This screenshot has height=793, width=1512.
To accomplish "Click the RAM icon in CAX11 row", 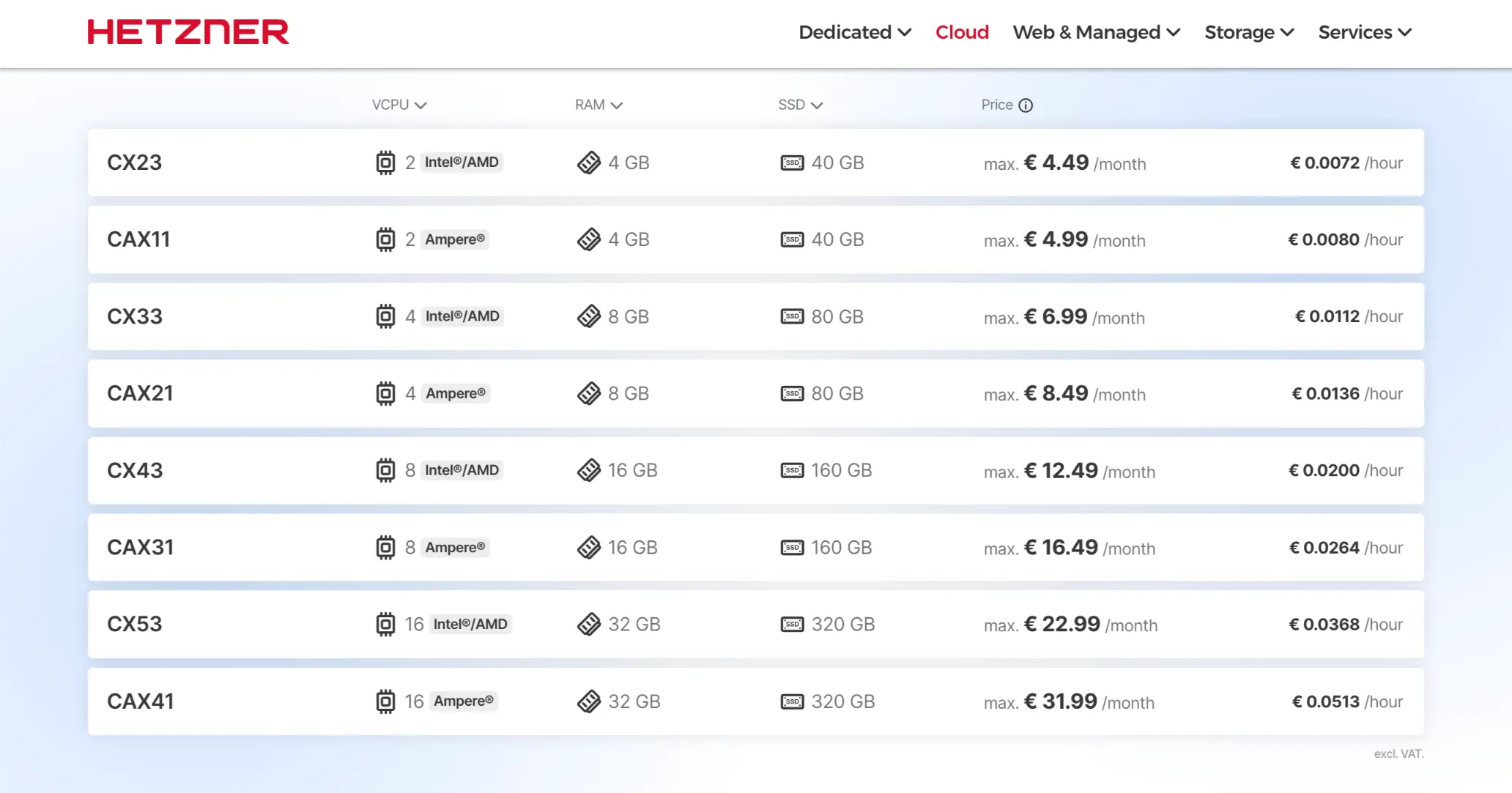I will 588,239.
